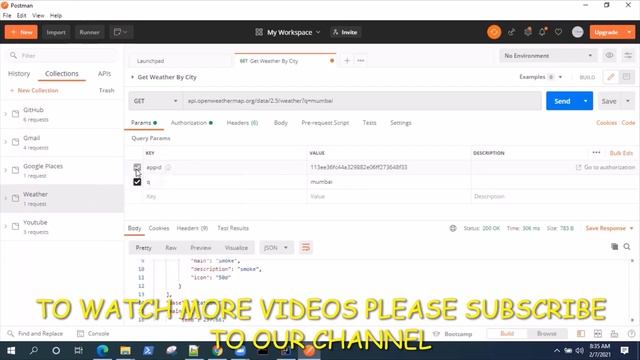
Task: Add a new request tab with plus
Action: pyautogui.click(x=347, y=61)
